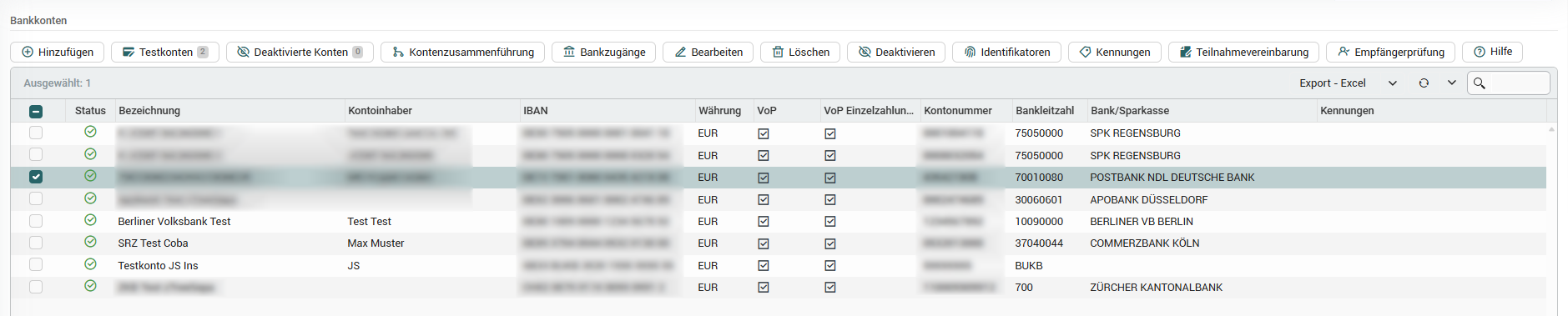Image resolution: width=1568 pixels, height=316 pixels.
Task: Toggle the select-all checkbox in the header
Action: 36,111
